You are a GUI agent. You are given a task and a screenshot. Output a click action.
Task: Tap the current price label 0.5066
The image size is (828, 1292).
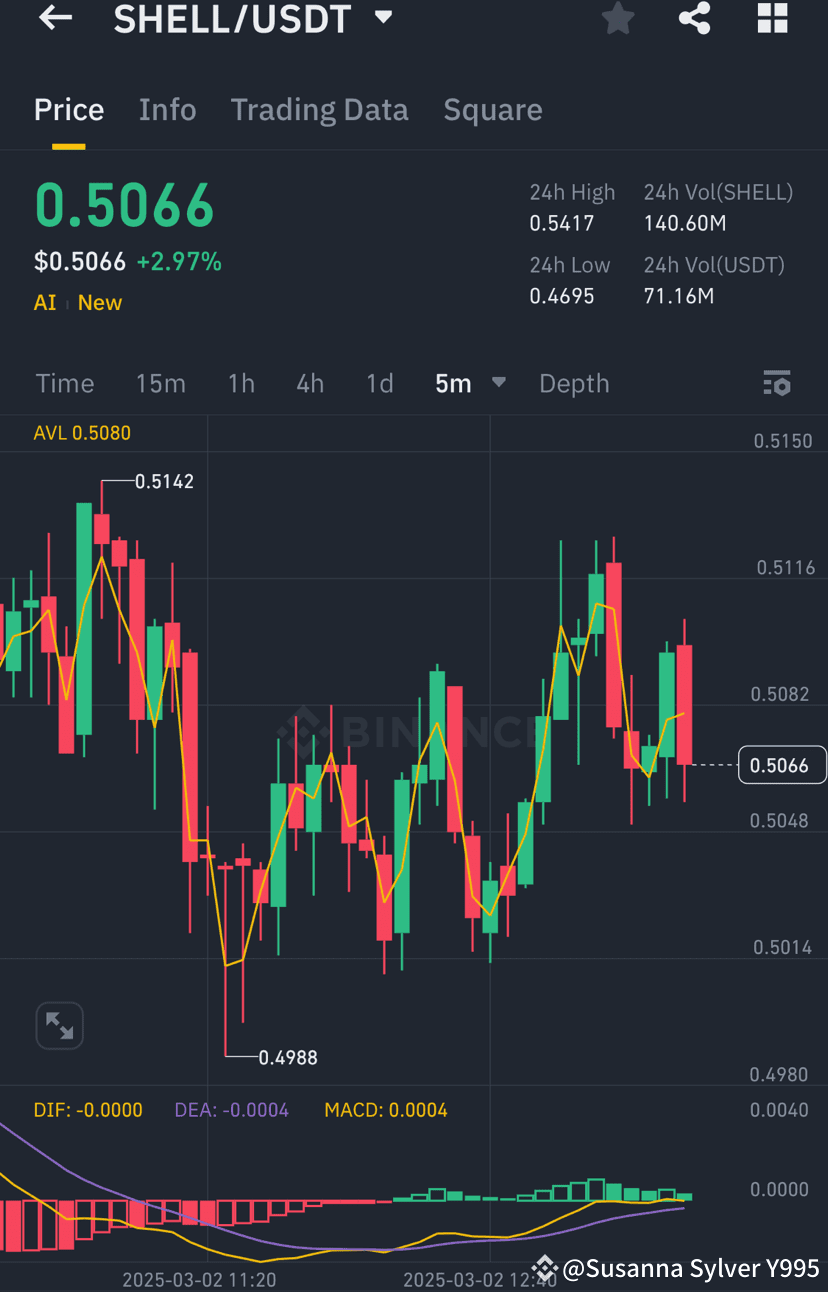pyautogui.click(x=783, y=764)
